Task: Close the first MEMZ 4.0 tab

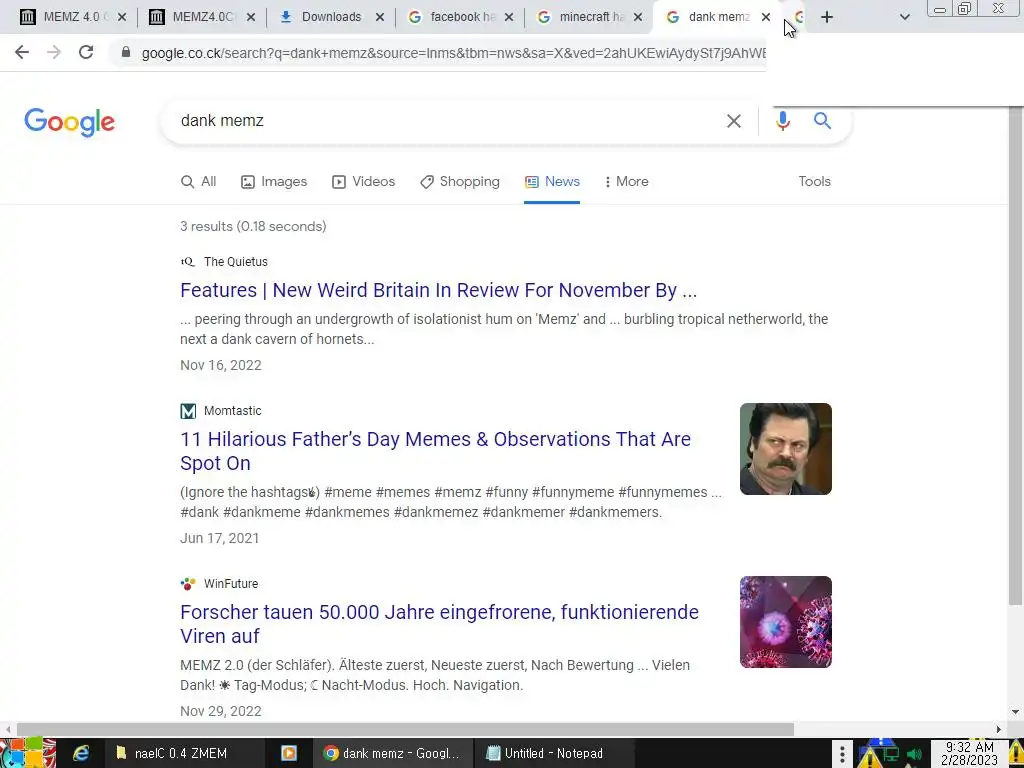Action: point(121,17)
